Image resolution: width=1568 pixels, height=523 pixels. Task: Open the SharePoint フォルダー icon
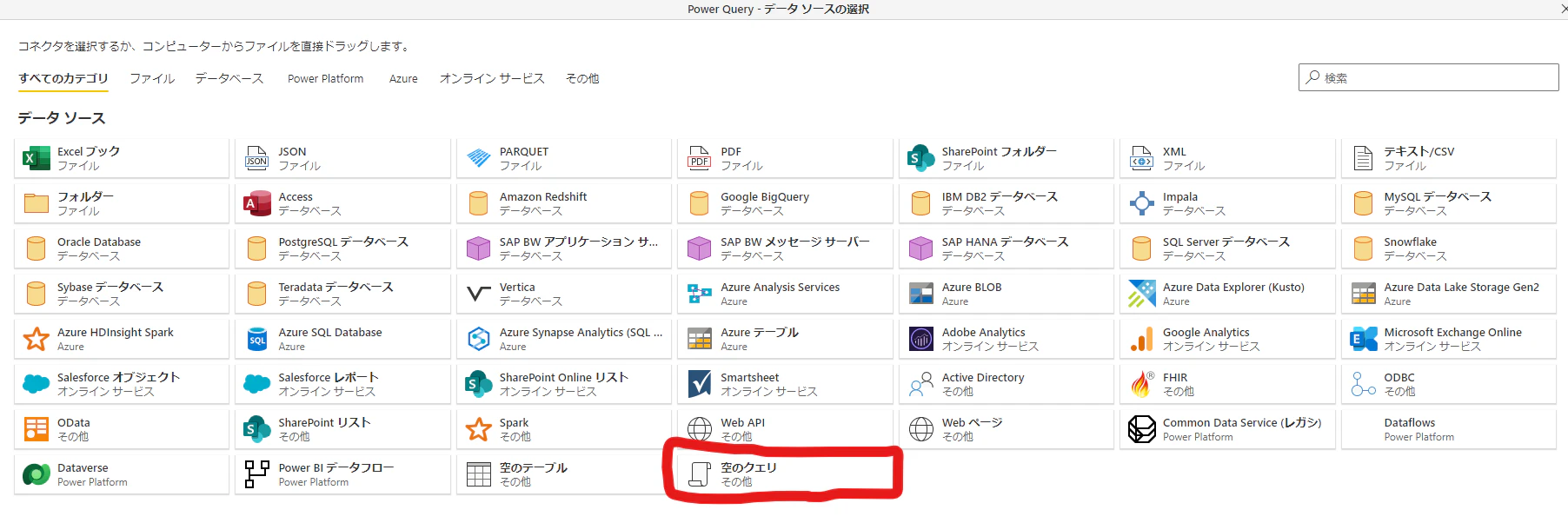[920, 158]
